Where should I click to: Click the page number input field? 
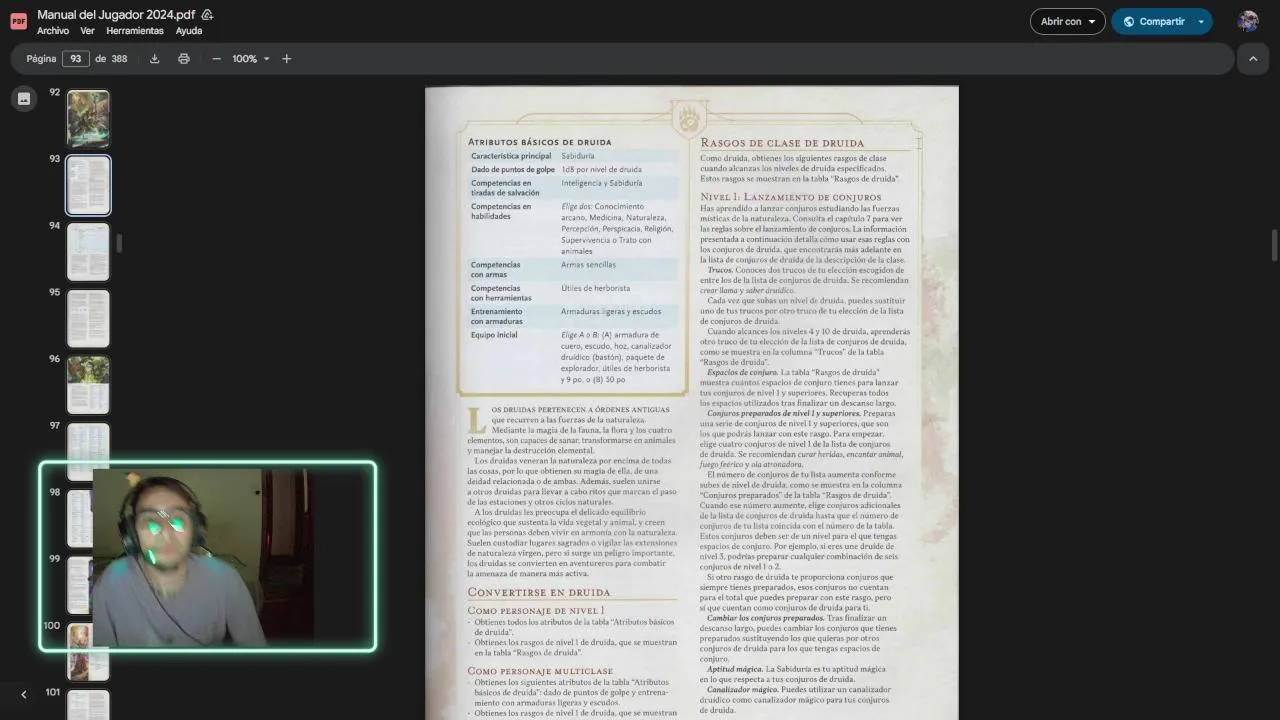coord(76,59)
